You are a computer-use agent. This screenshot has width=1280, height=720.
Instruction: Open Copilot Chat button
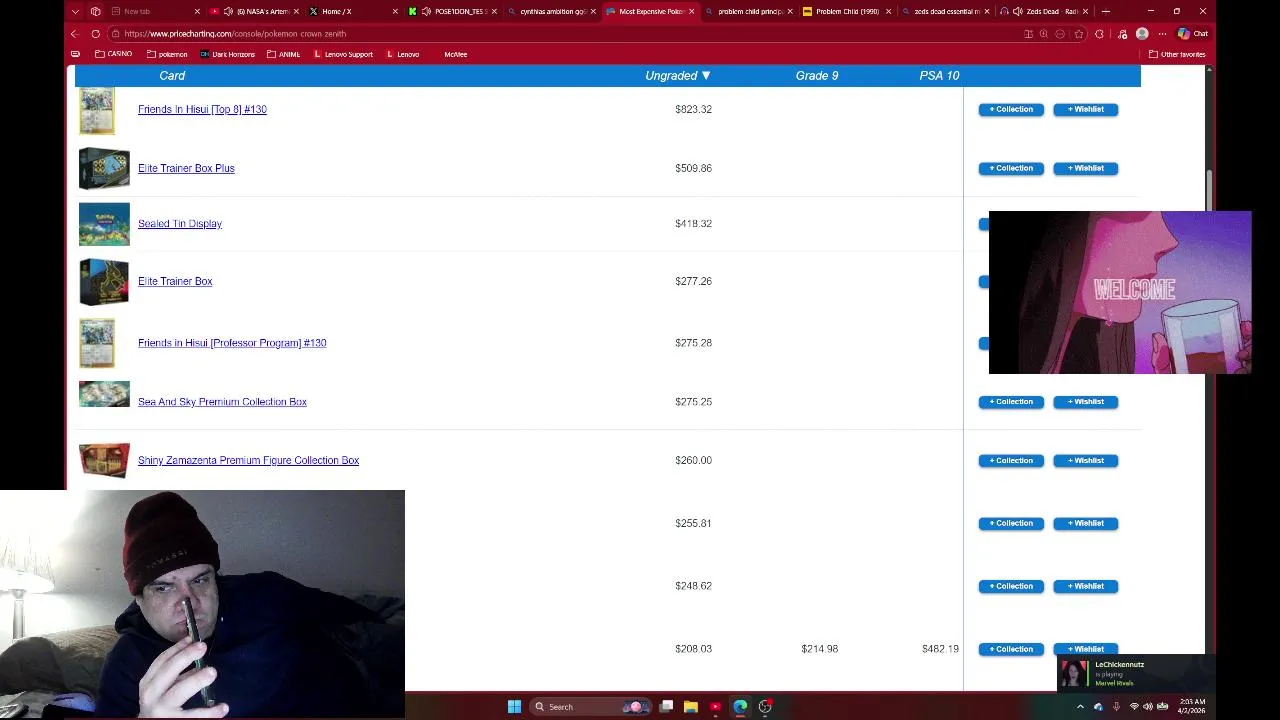(x=1193, y=34)
